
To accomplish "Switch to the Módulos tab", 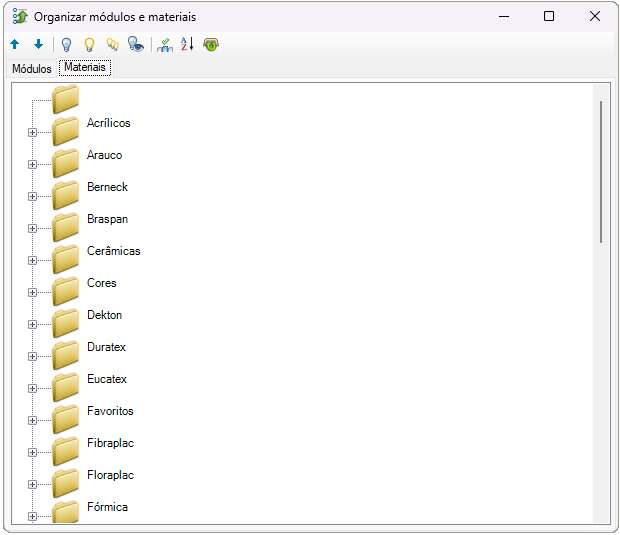I will pyautogui.click(x=32, y=69).
